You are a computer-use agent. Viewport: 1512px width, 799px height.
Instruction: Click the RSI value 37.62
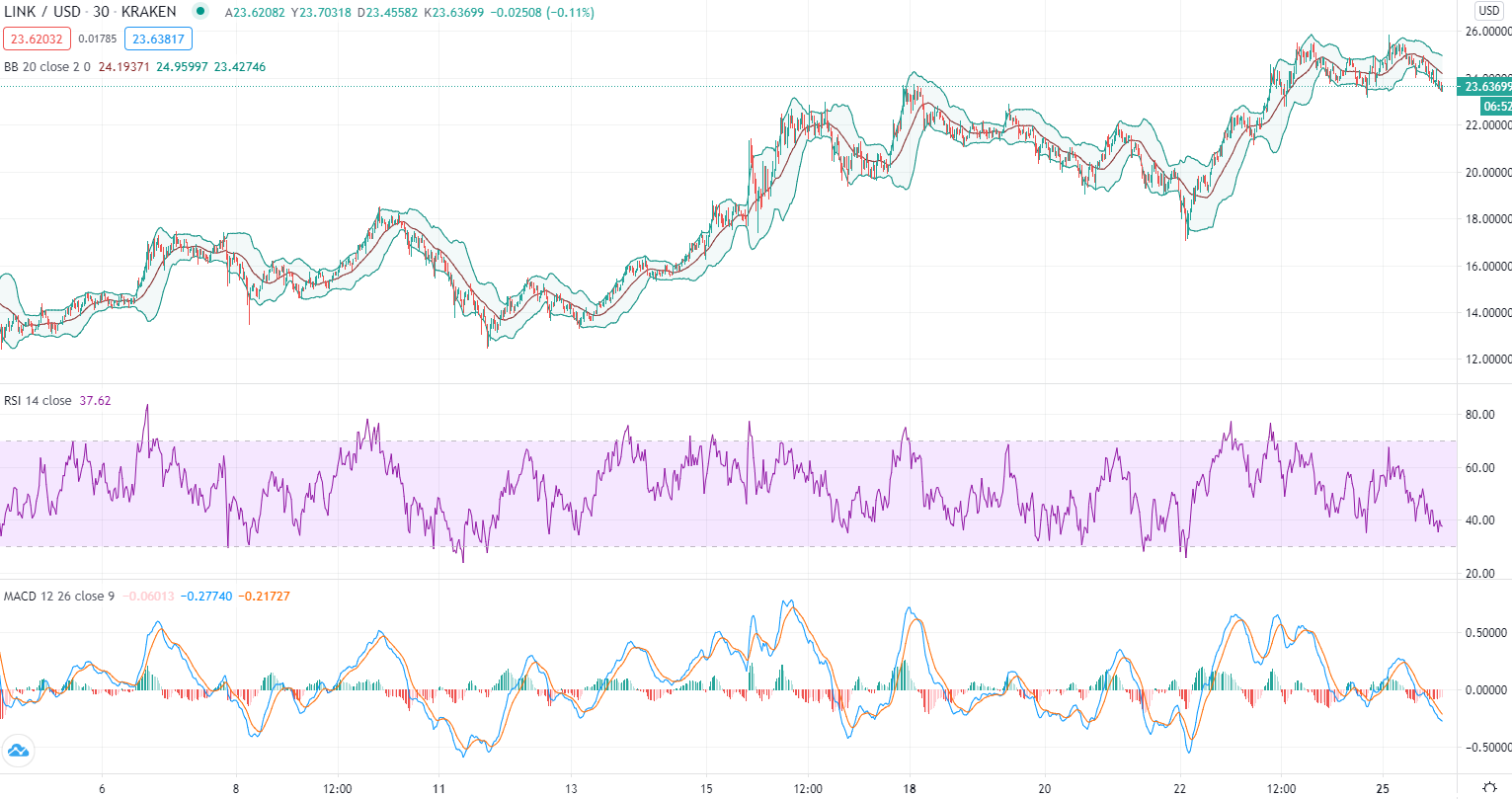point(96,401)
